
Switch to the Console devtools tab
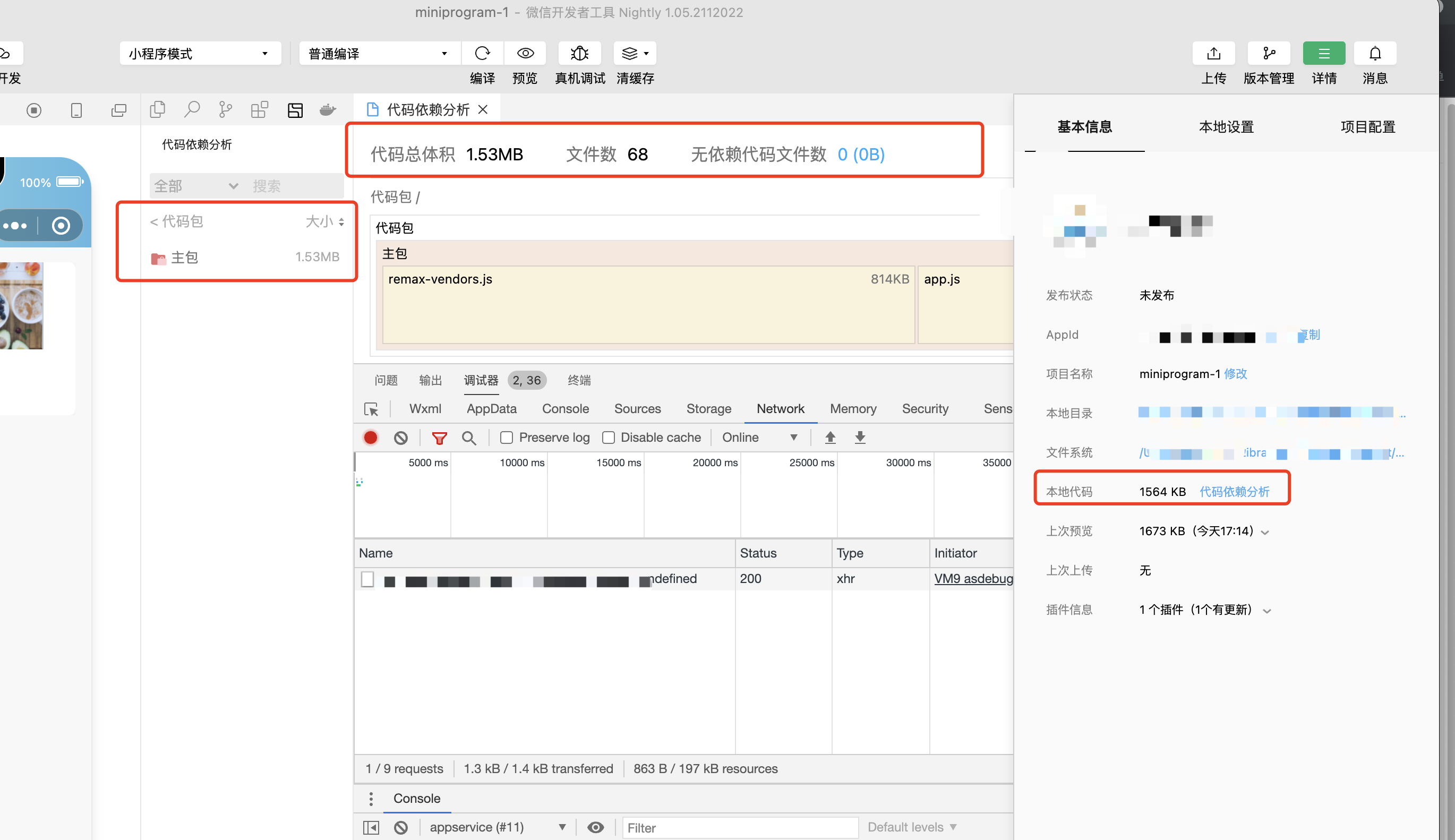pyautogui.click(x=565, y=408)
